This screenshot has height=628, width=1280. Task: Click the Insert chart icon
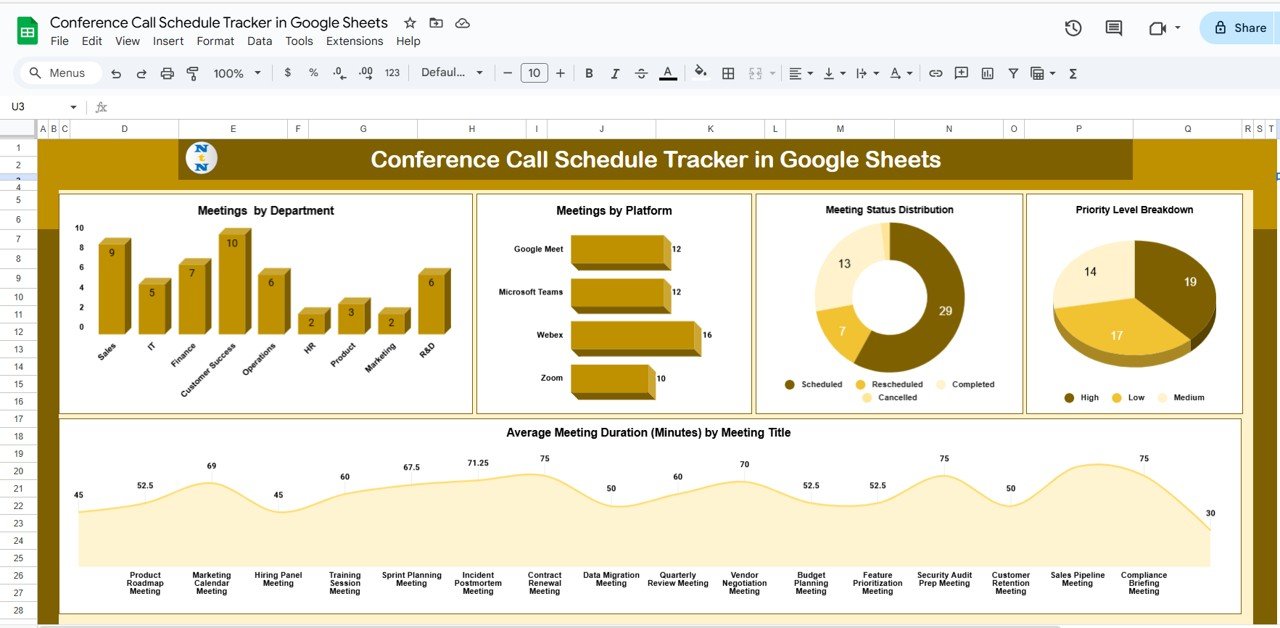987,73
